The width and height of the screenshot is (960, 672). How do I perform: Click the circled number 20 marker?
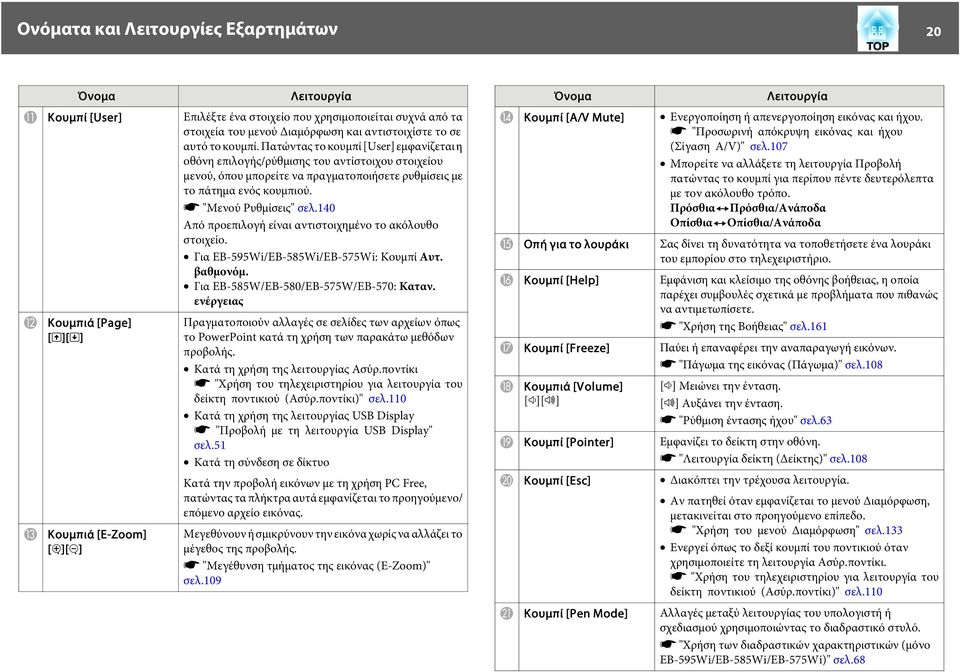tap(507, 481)
